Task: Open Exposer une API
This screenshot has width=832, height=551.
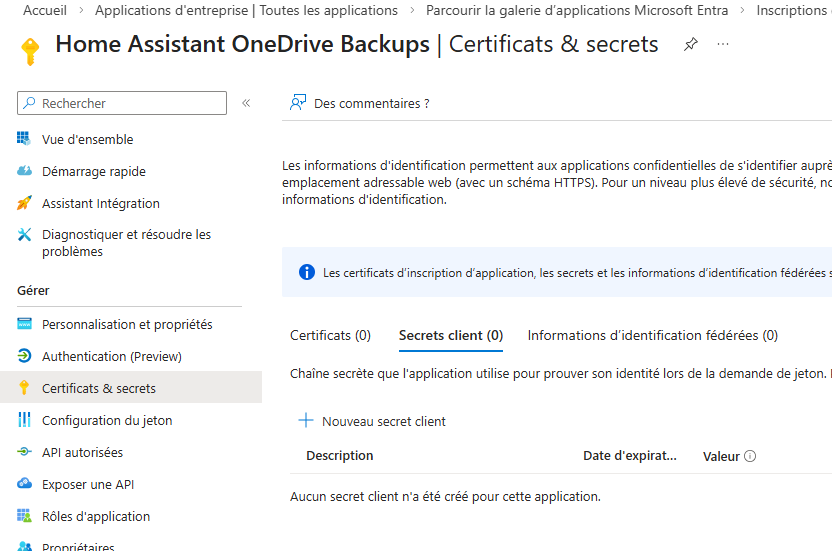Action: (88, 484)
